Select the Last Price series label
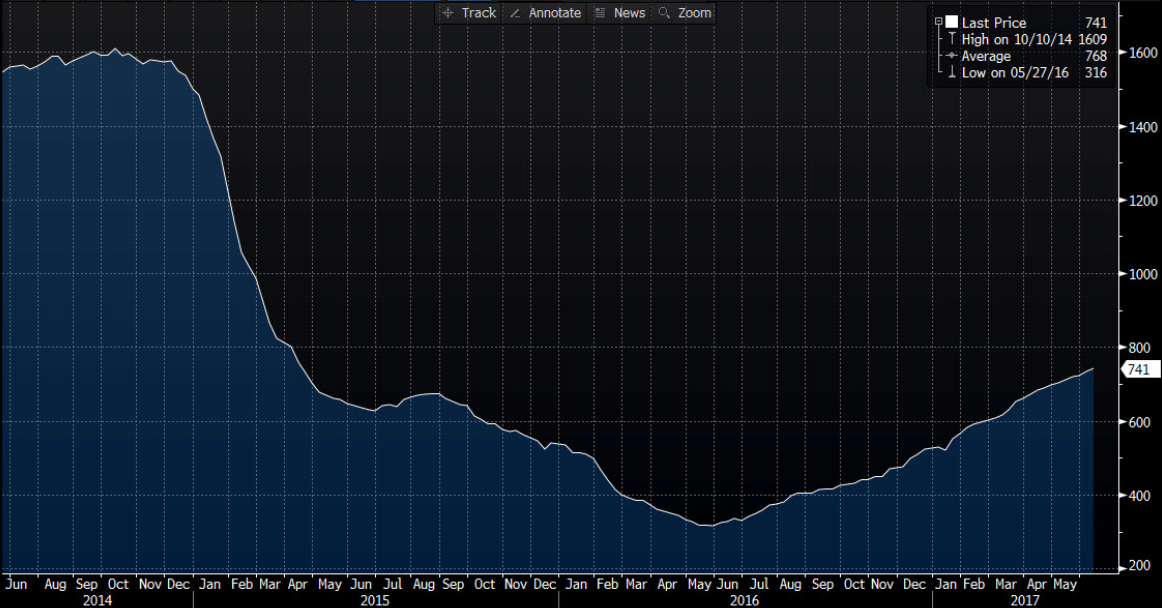1162x608 pixels. pos(993,22)
